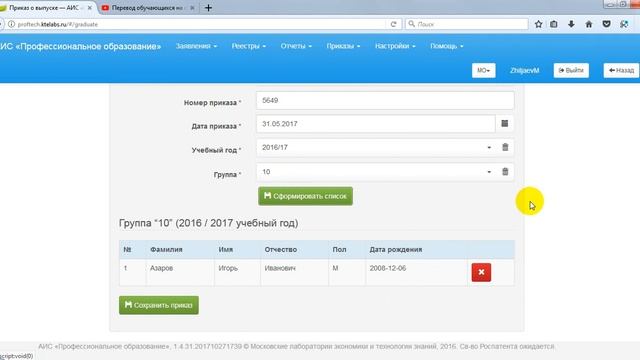Click the Назад button
Viewport: 640px width, 360px height.
pos(621,70)
